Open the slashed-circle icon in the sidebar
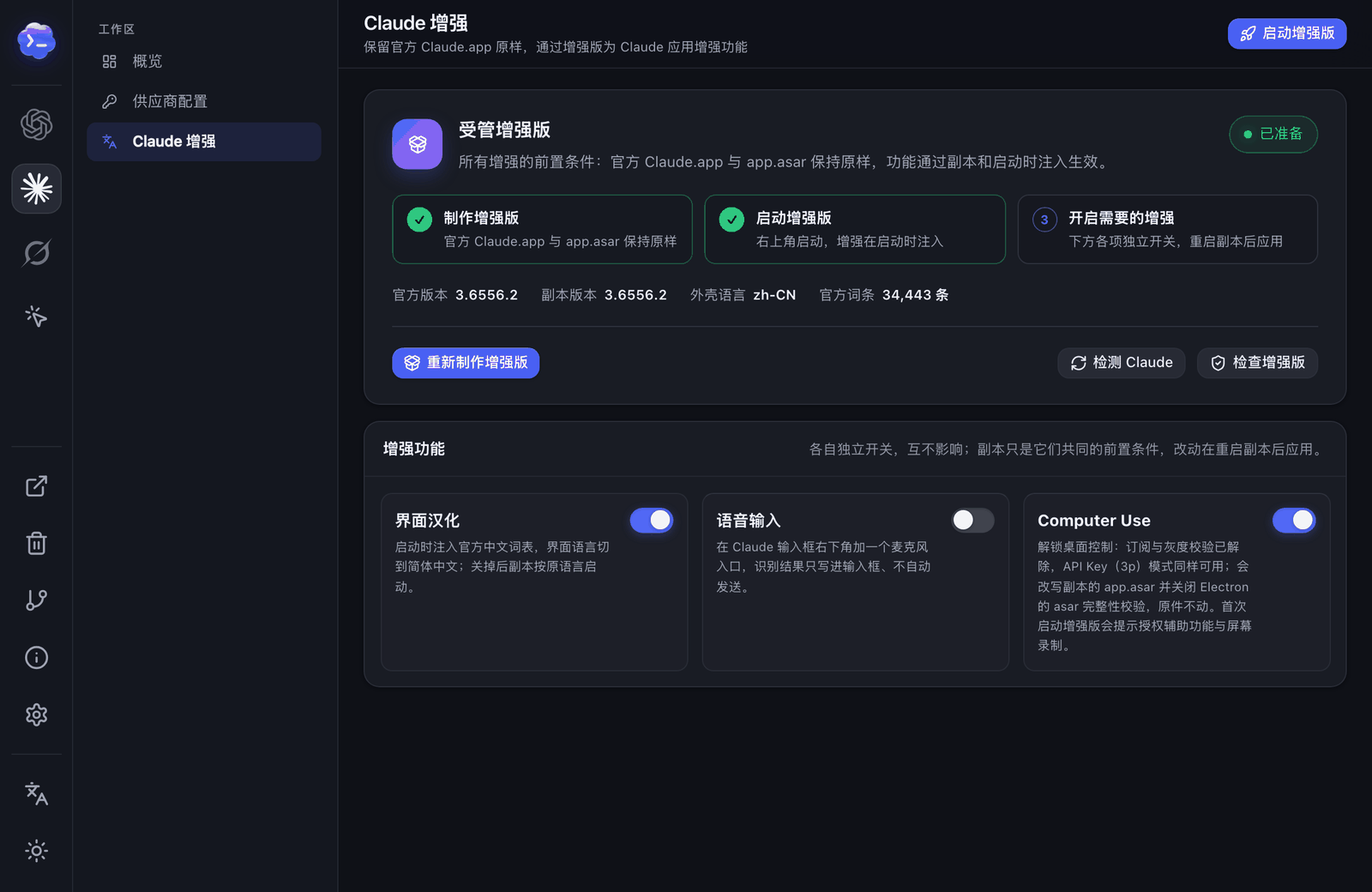This screenshot has height=892, width=1372. [36, 253]
